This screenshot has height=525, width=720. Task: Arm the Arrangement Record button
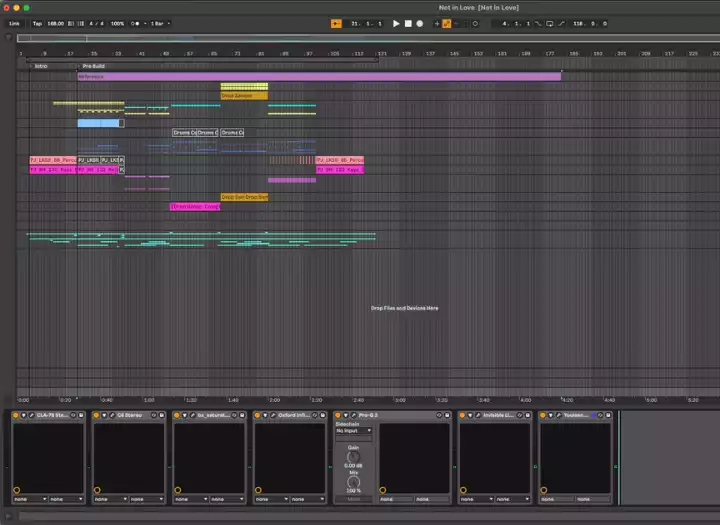[420, 23]
